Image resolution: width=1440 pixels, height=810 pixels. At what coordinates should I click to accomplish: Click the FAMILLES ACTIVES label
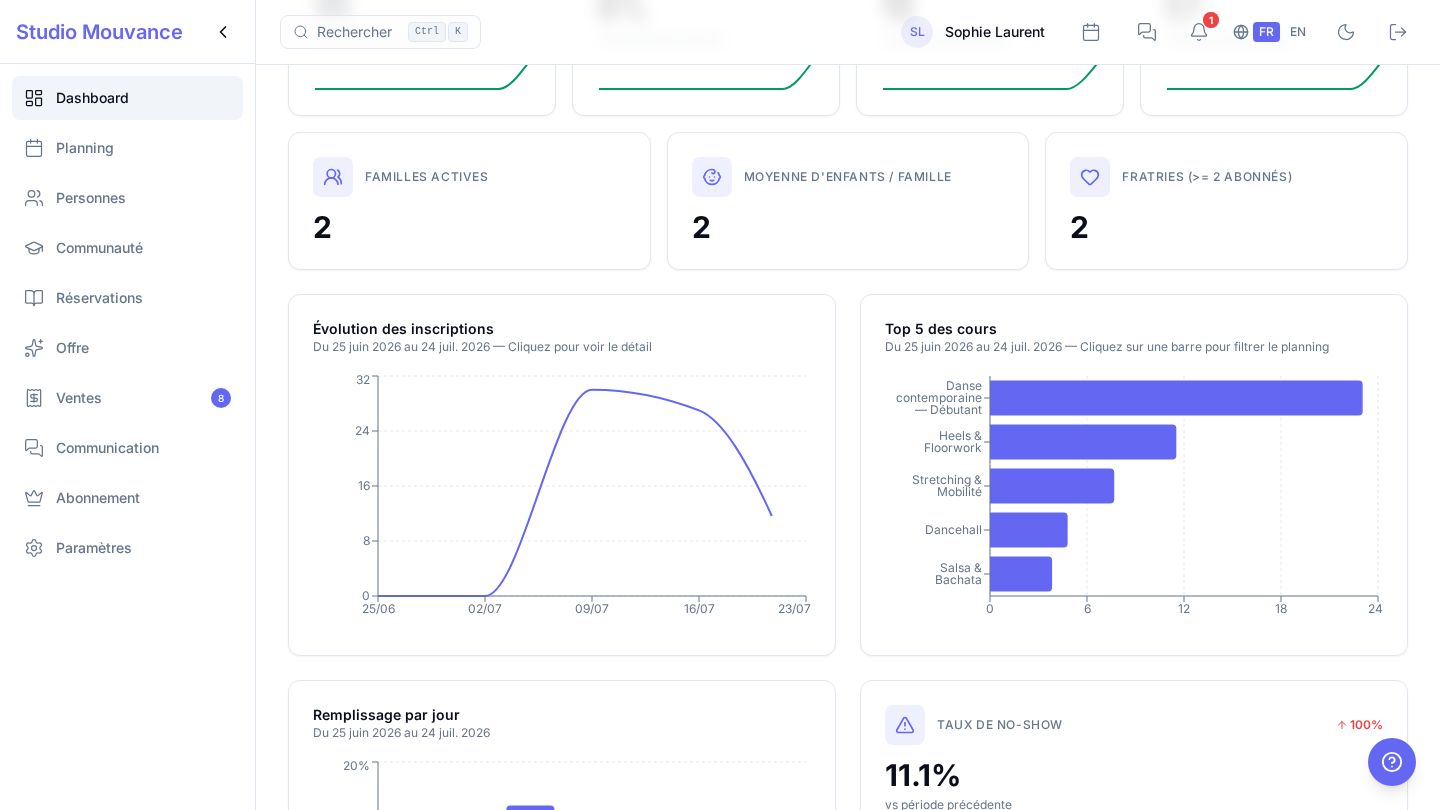coord(426,177)
